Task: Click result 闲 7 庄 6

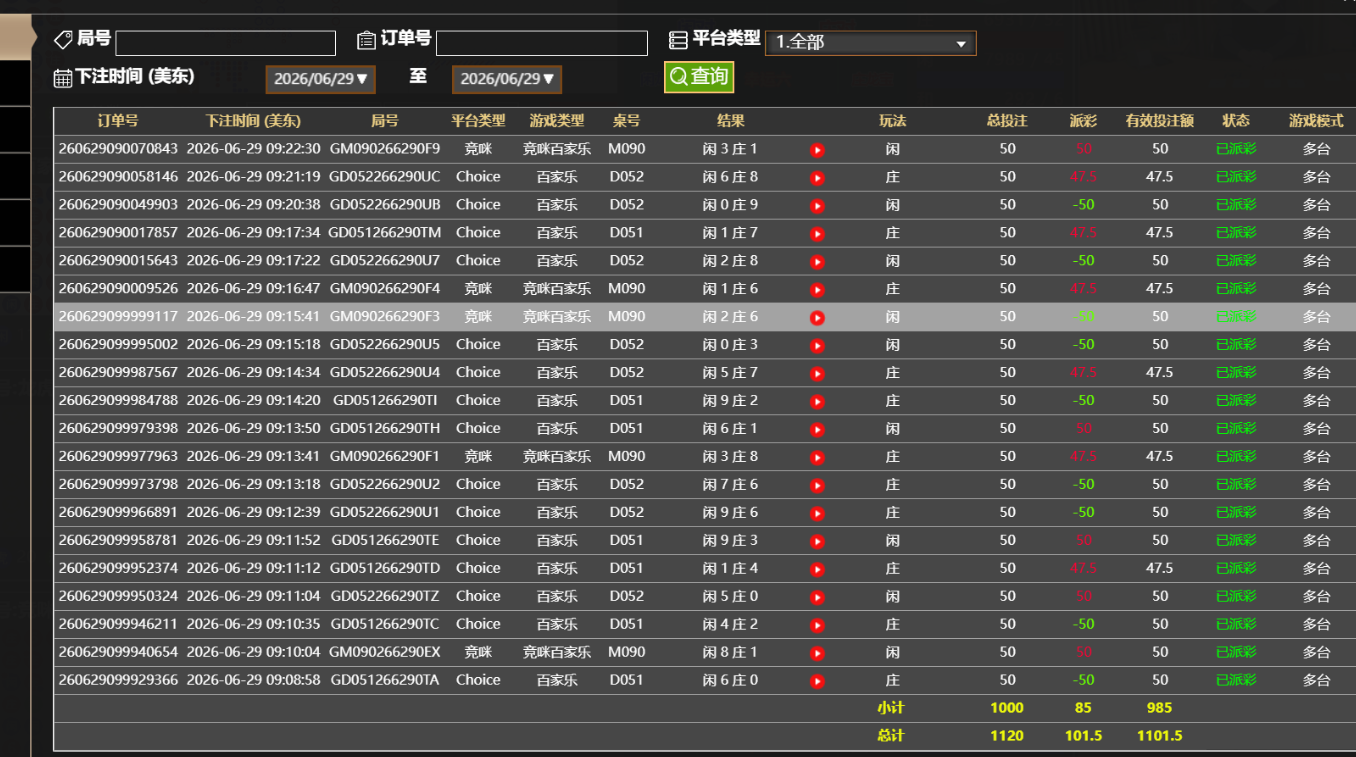Action: [731, 485]
